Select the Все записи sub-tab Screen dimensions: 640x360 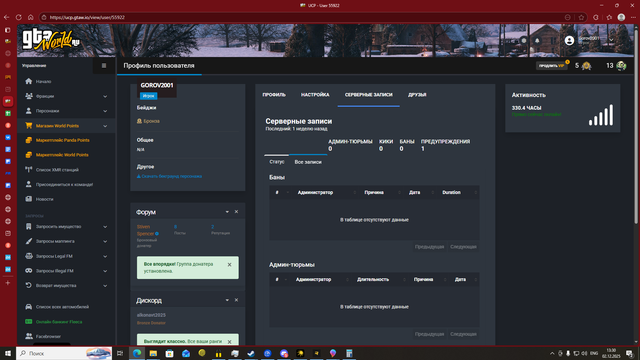(308, 162)
